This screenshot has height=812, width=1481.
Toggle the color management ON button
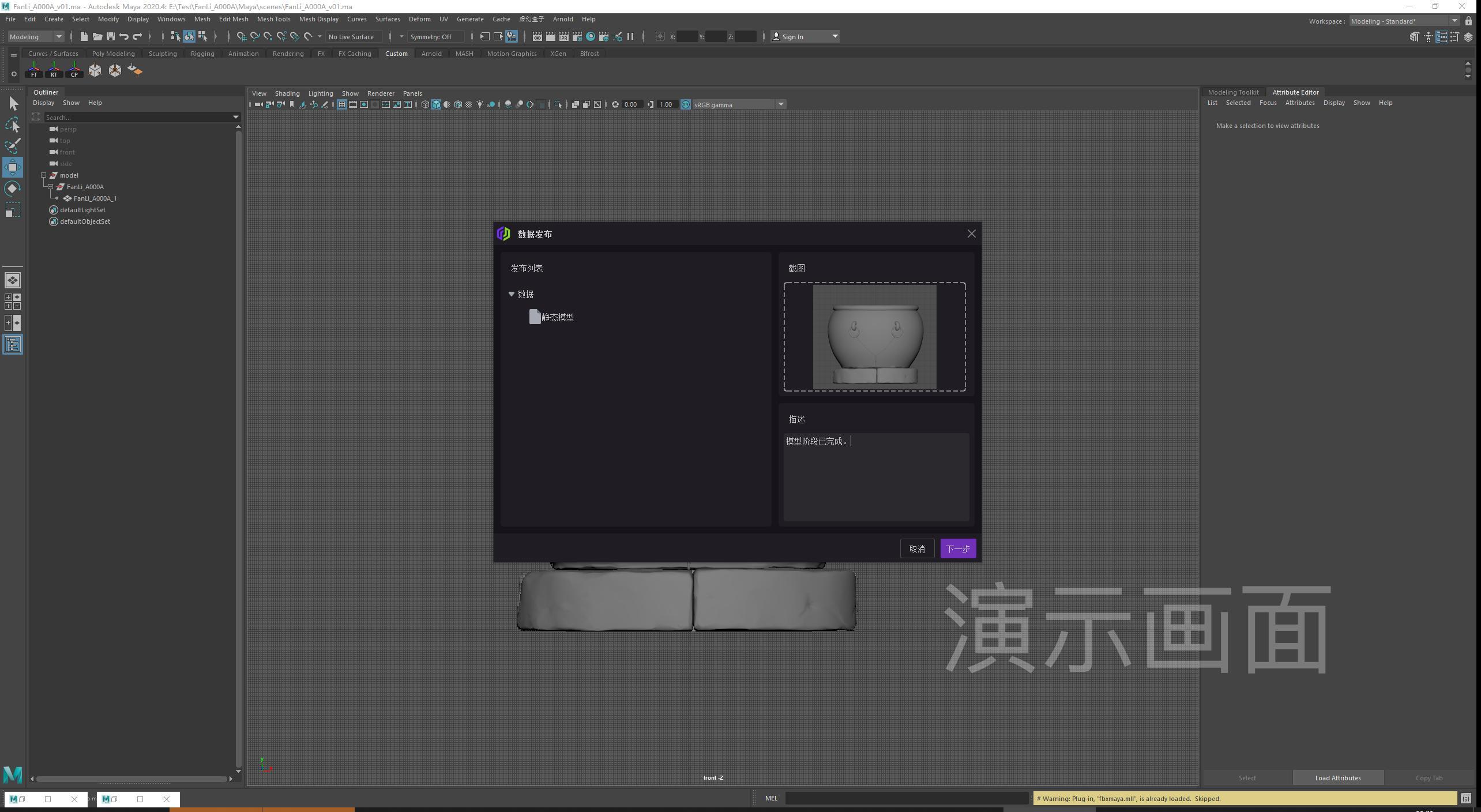click(x=686, y=104)
